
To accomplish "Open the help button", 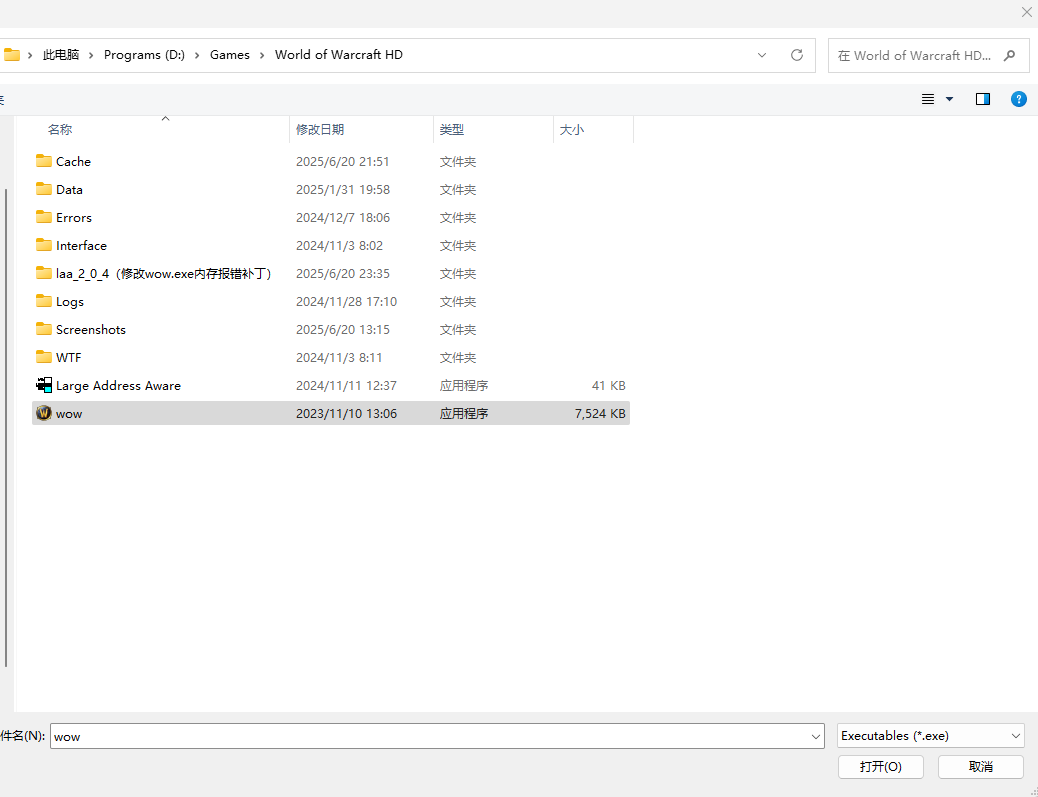I will click(x=1019, y=99).
